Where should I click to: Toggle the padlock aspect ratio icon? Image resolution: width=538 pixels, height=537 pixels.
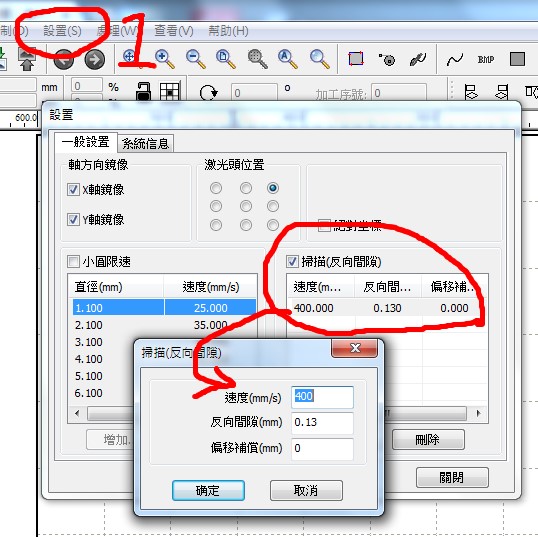[143, 91]
